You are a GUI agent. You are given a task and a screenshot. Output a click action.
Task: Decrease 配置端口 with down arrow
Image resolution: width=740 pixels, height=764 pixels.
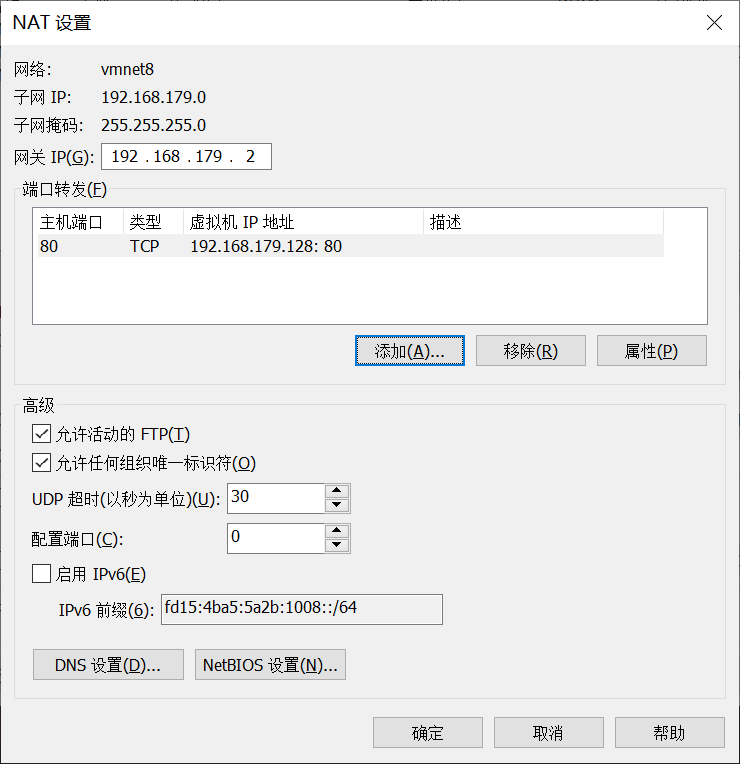tap(337, 545)
